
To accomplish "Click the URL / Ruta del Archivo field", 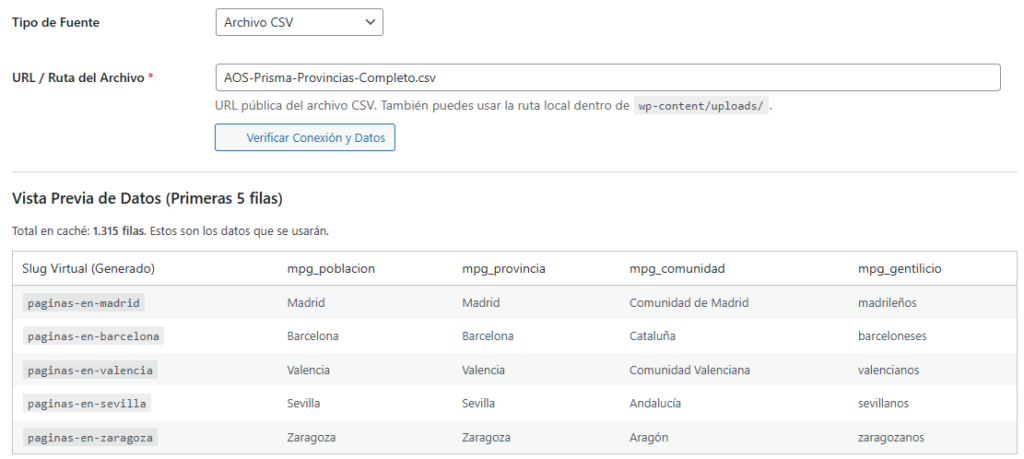I will [607, 77].
